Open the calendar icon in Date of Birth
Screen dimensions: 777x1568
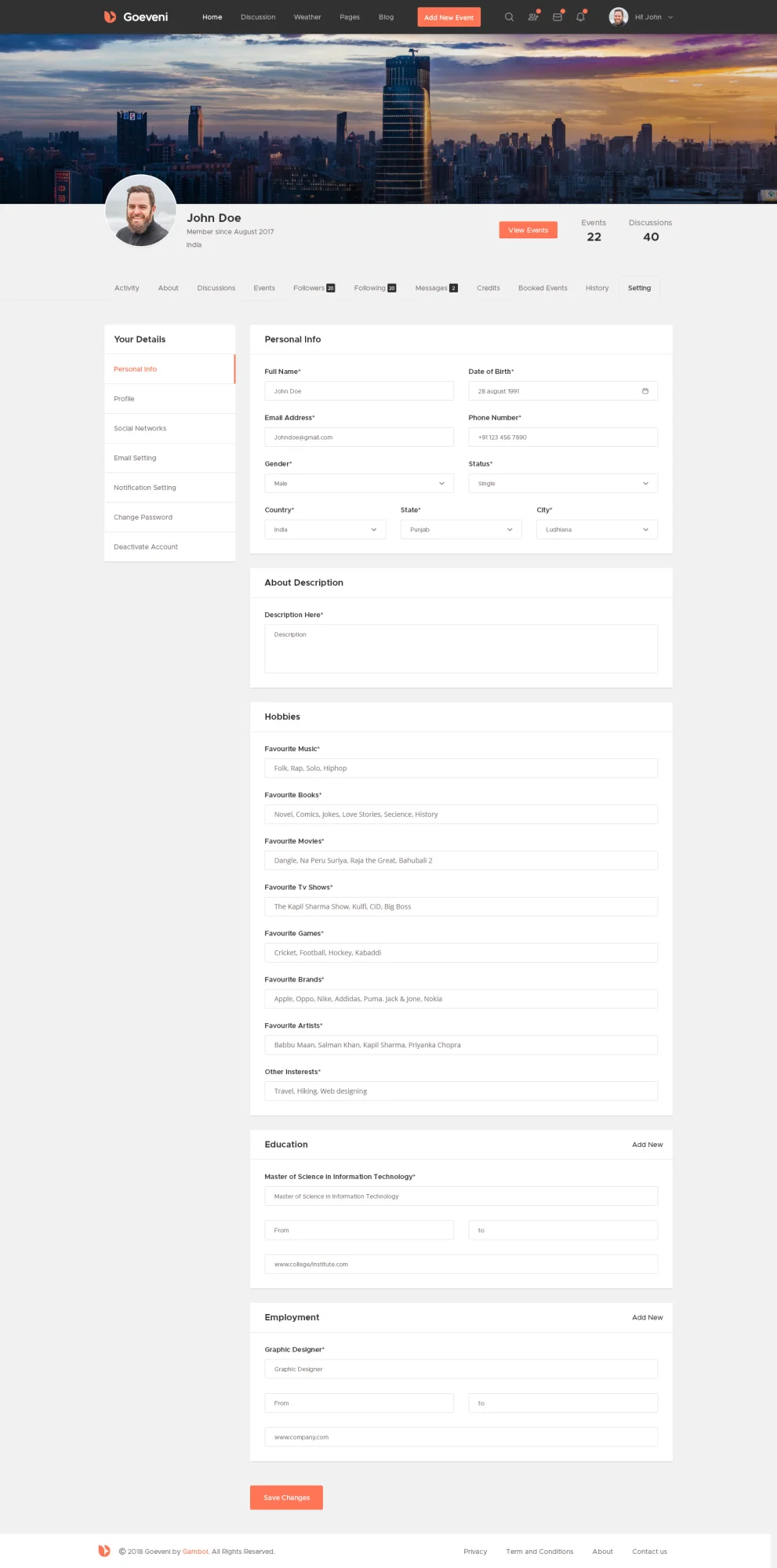tap(645, 391)
